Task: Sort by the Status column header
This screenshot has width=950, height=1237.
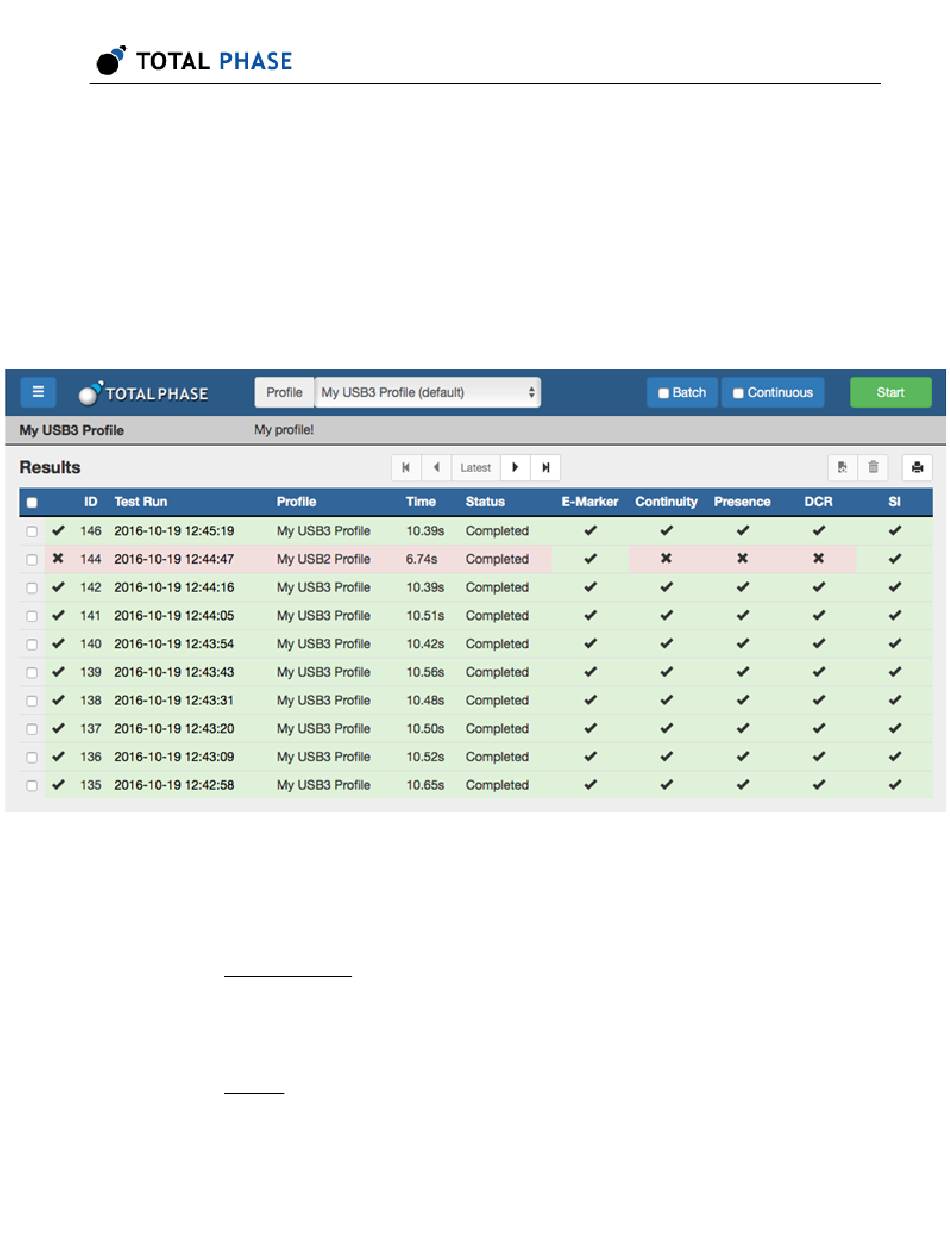Action: coord(485,501)
